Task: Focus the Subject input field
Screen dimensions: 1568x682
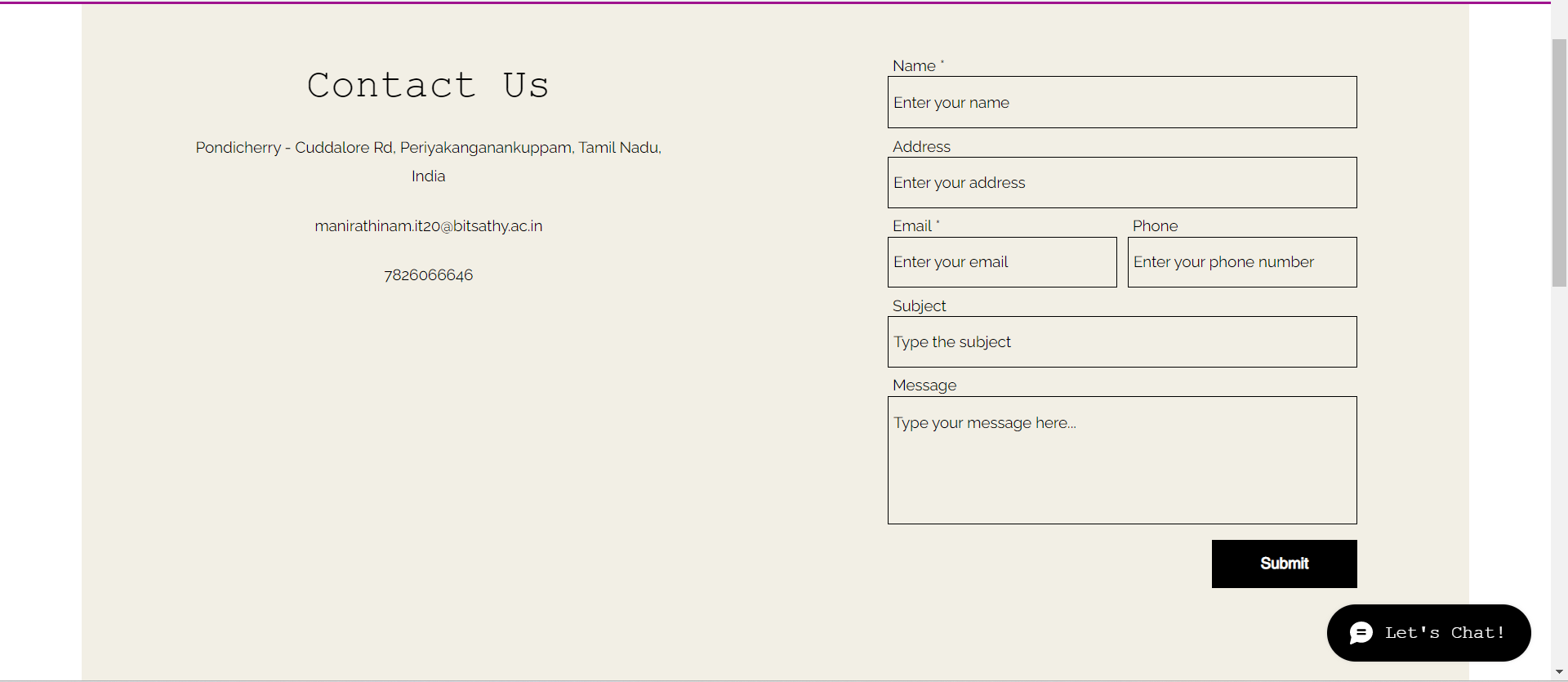Action: click(x=1122, y=341)
